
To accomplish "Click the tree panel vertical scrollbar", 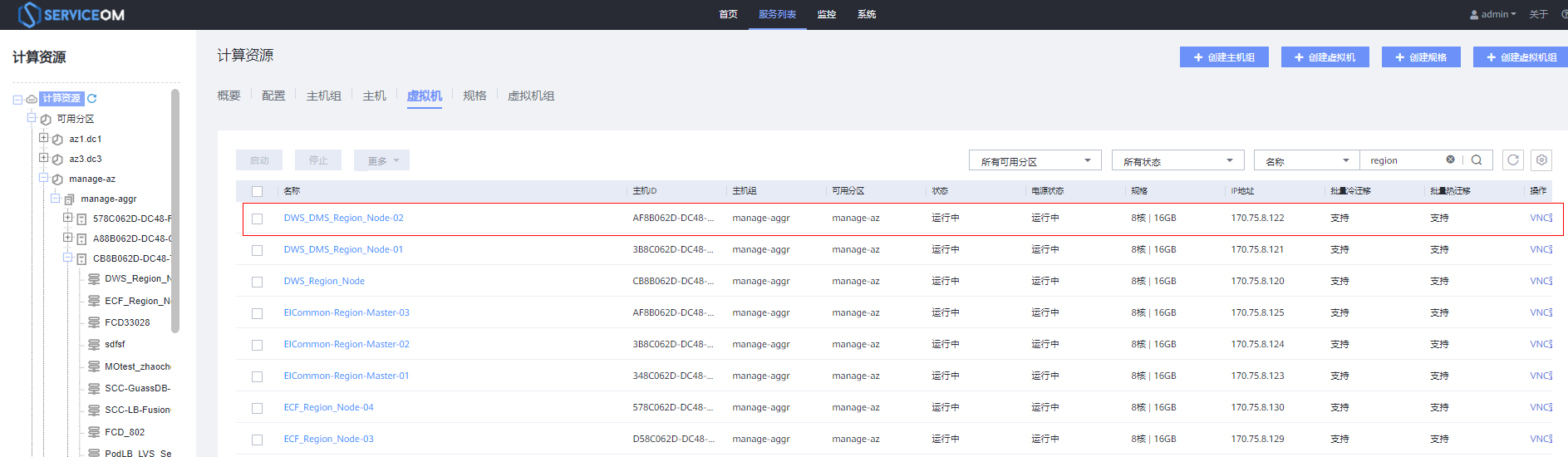I will click(x=175, y=211).
